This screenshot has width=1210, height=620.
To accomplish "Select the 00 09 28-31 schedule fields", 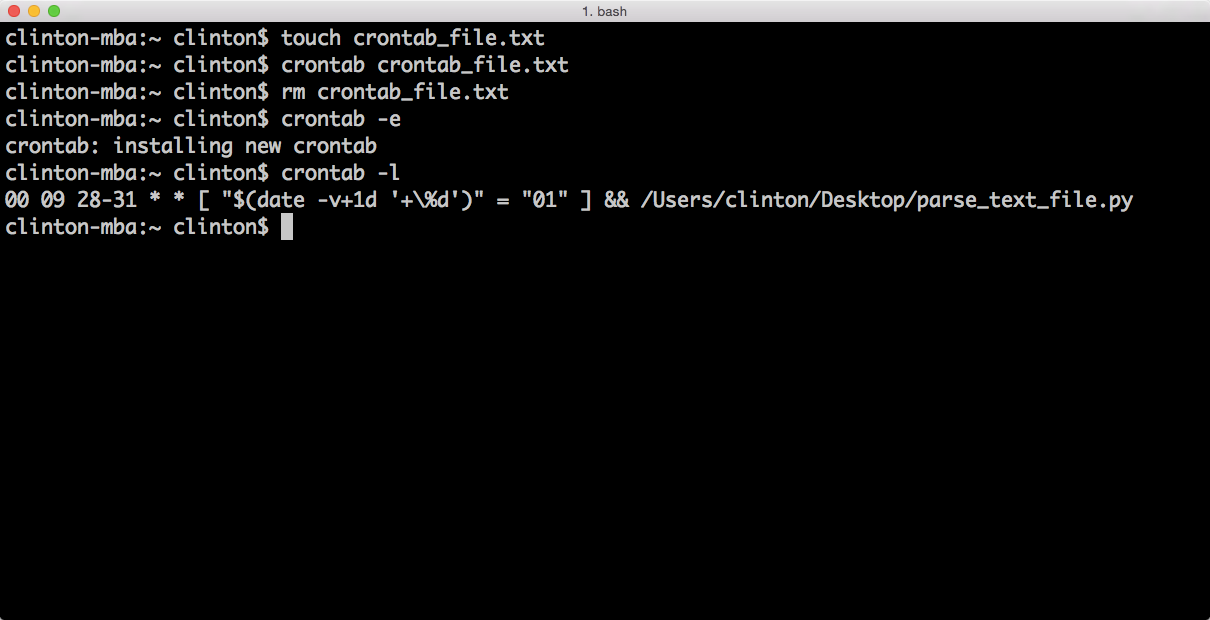I will pyautogui.click(x=70, y=199).
